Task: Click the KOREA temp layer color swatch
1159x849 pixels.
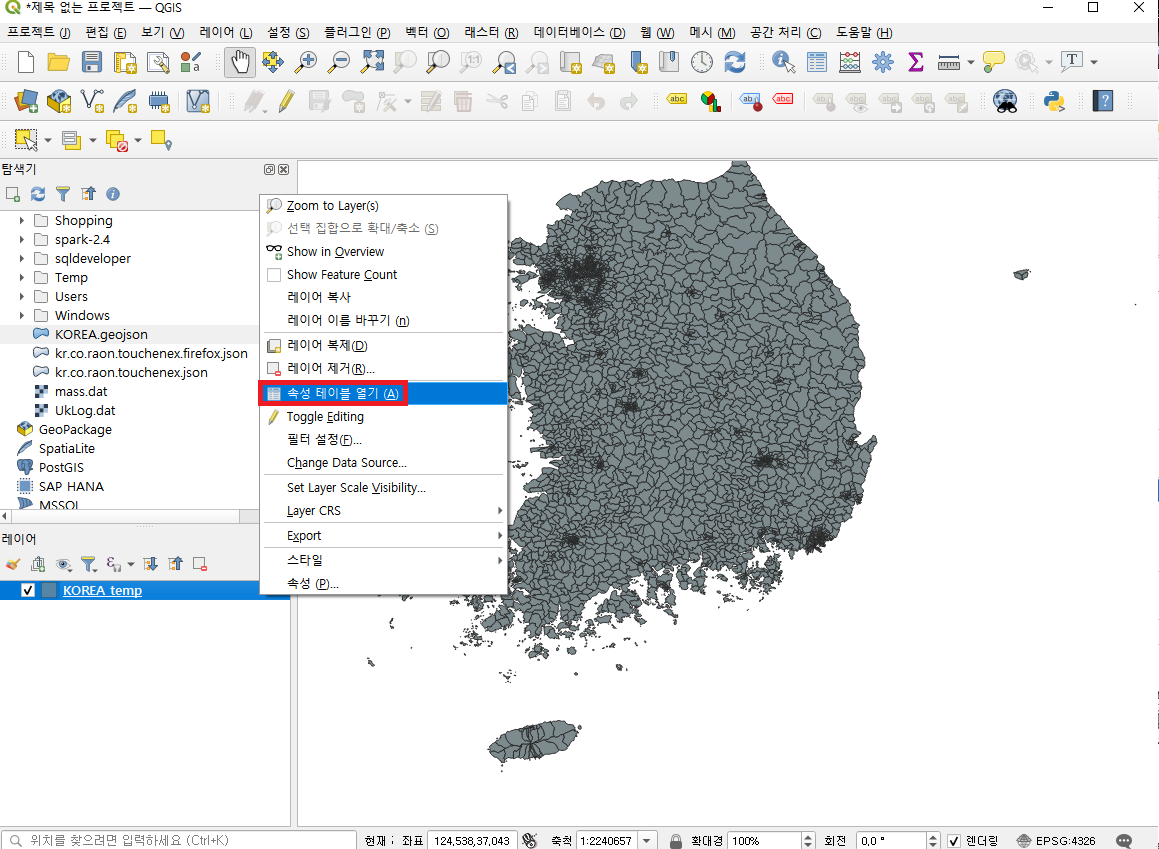Action: 50,590
